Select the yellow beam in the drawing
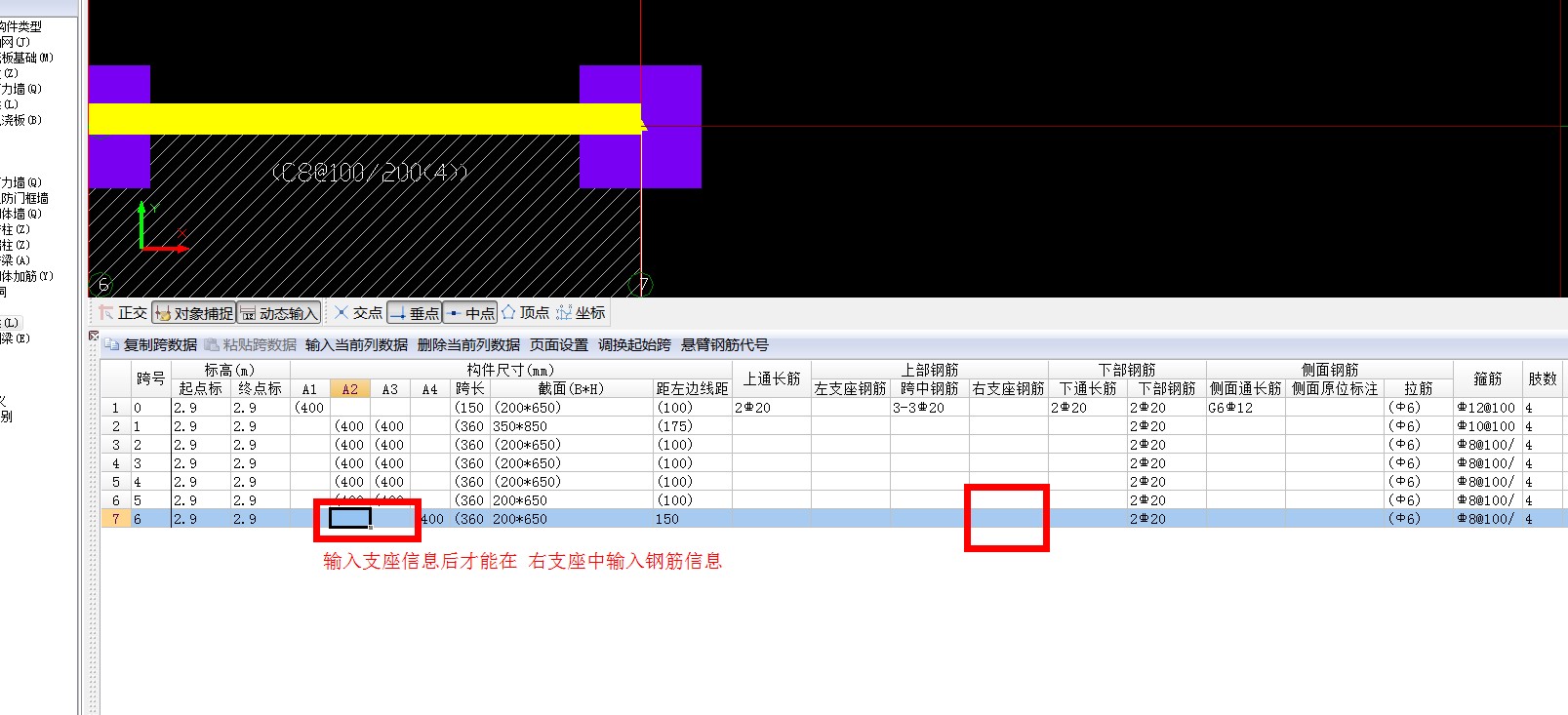The image size is (1568, 715). point(365,118)
